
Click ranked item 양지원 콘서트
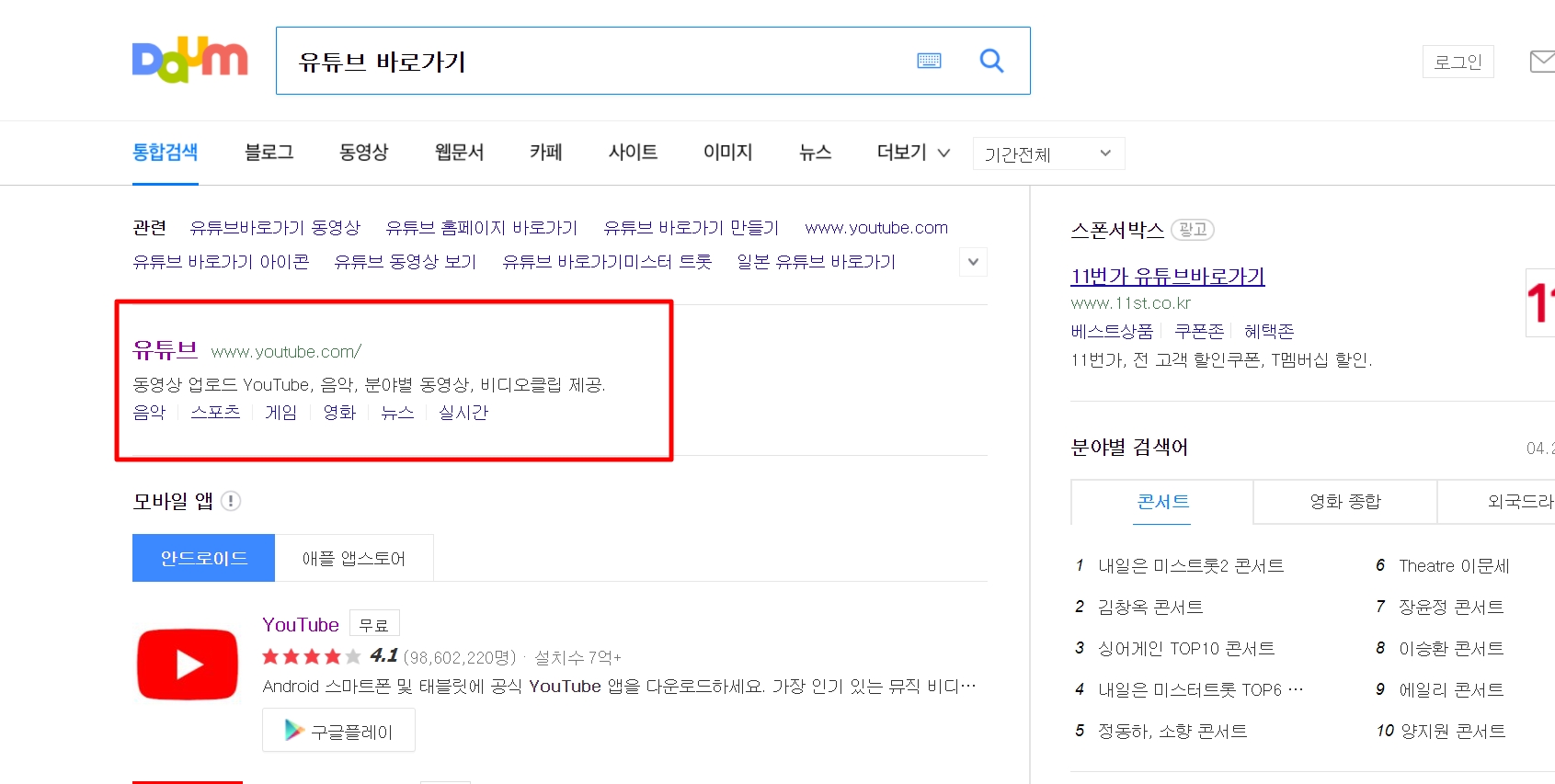(1453, 732)
